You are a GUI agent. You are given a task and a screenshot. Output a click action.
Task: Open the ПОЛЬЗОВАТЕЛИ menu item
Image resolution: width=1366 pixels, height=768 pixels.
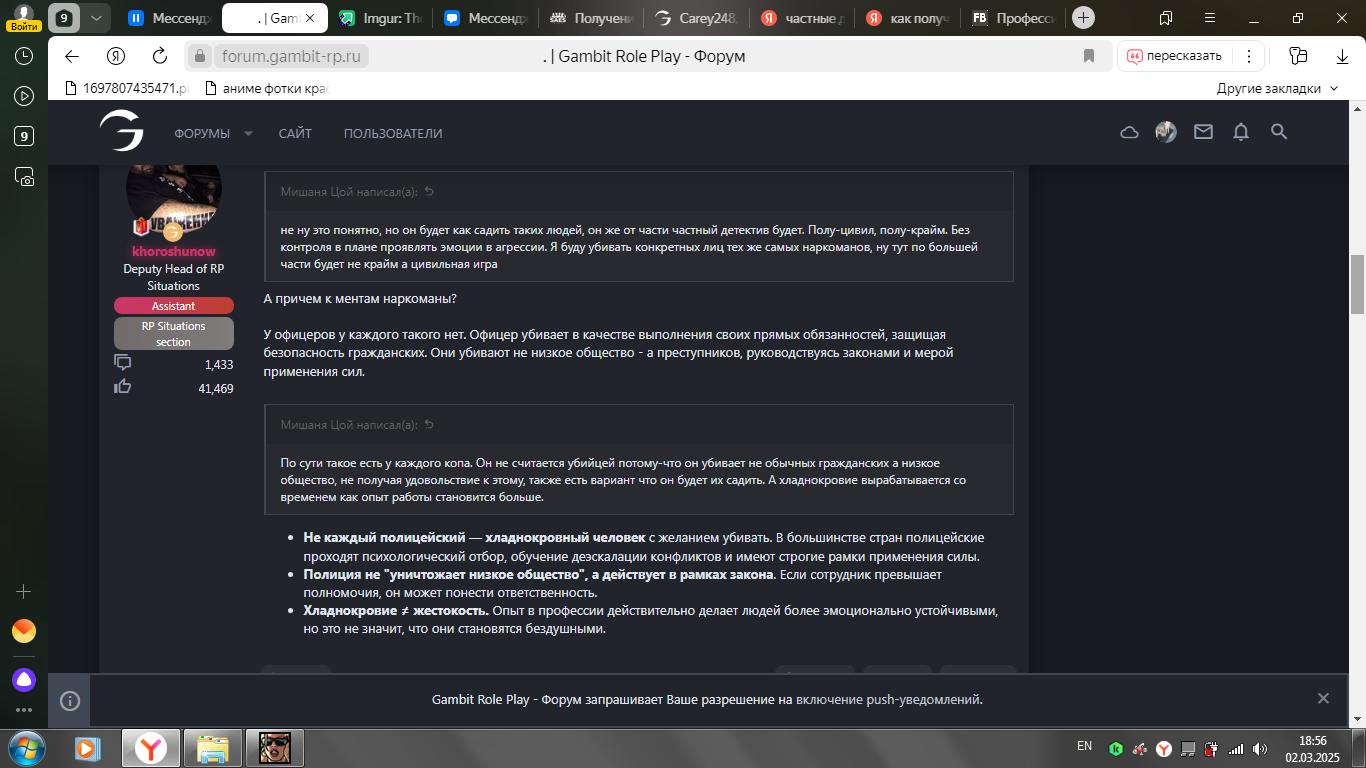pyautogui.click(x=393, y=134)
